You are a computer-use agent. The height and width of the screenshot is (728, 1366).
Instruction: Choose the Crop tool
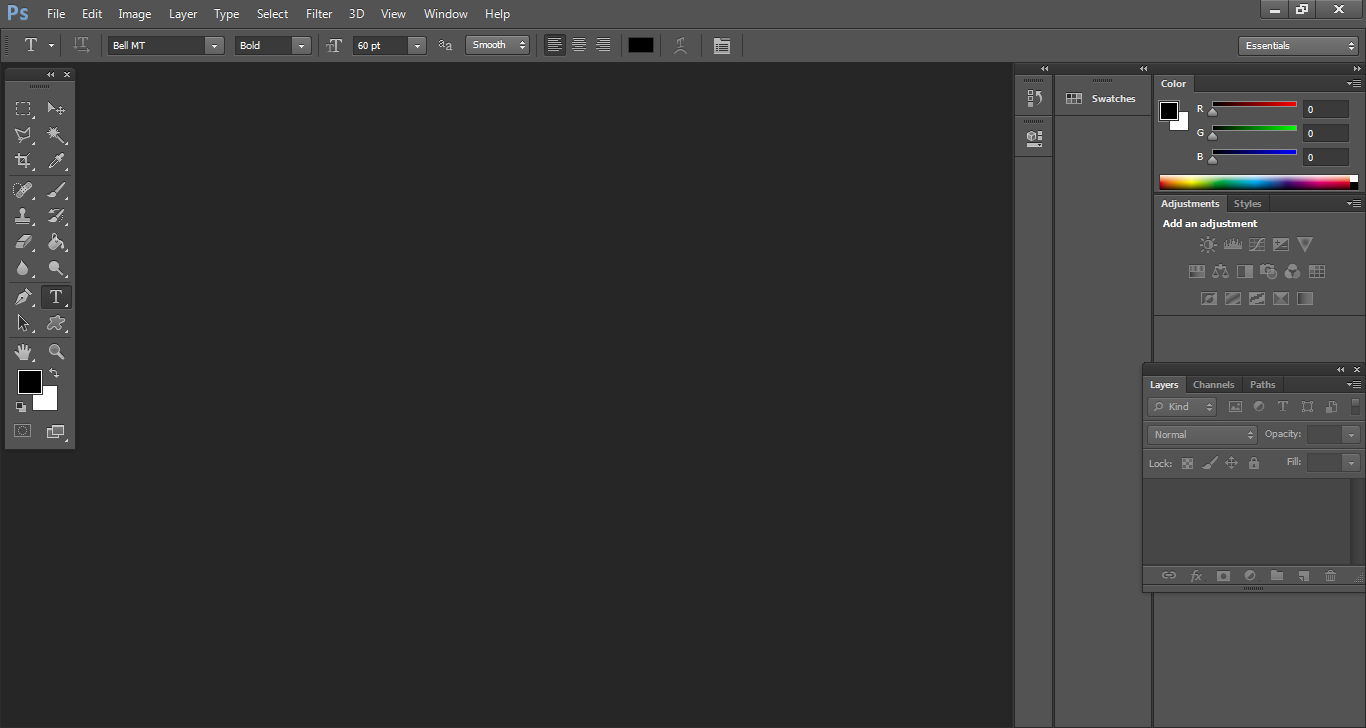pos(23,161)
